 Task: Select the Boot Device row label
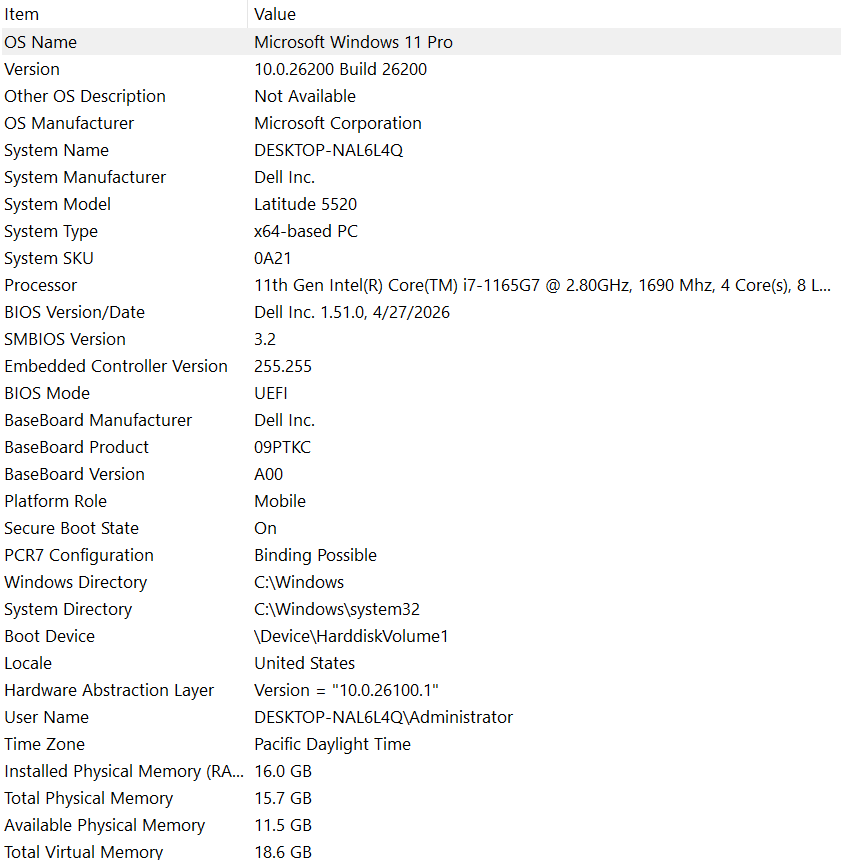point(49,636)
